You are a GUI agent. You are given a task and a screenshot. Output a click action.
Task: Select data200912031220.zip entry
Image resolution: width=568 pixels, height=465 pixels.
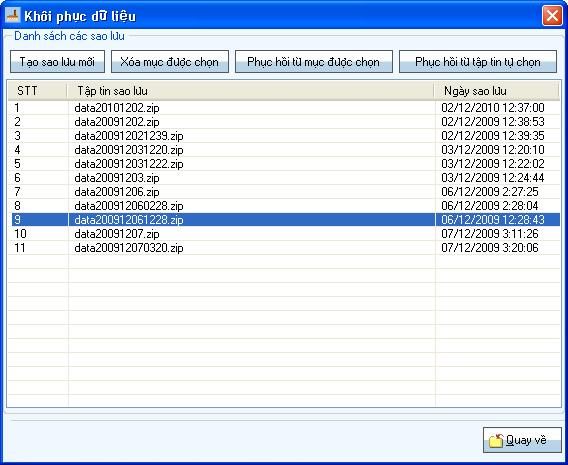[x=284, y=150]
